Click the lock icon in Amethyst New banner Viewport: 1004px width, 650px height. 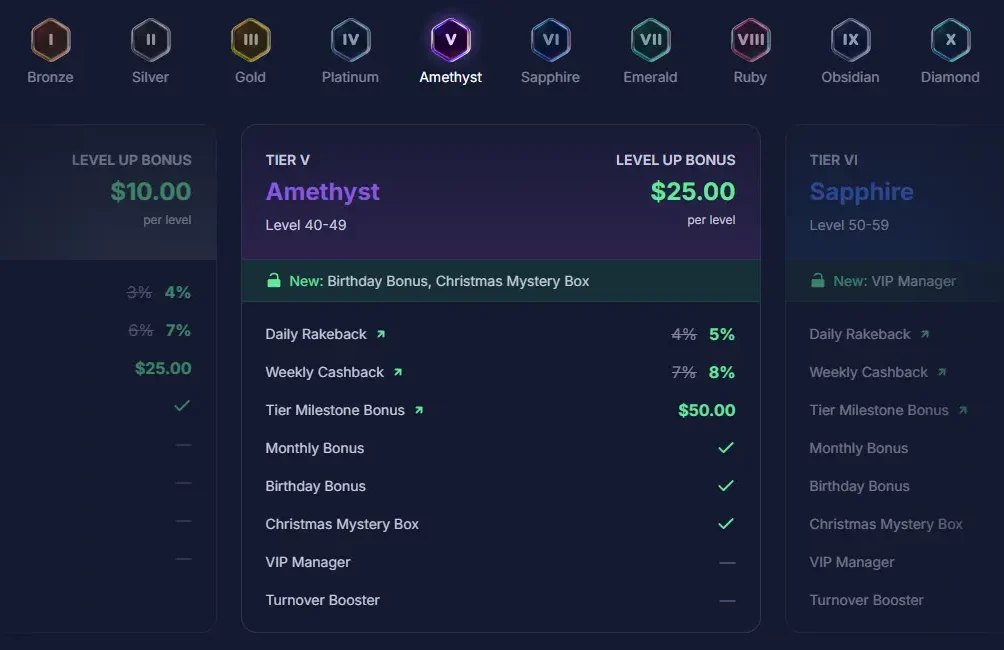(x=273, y=280)
